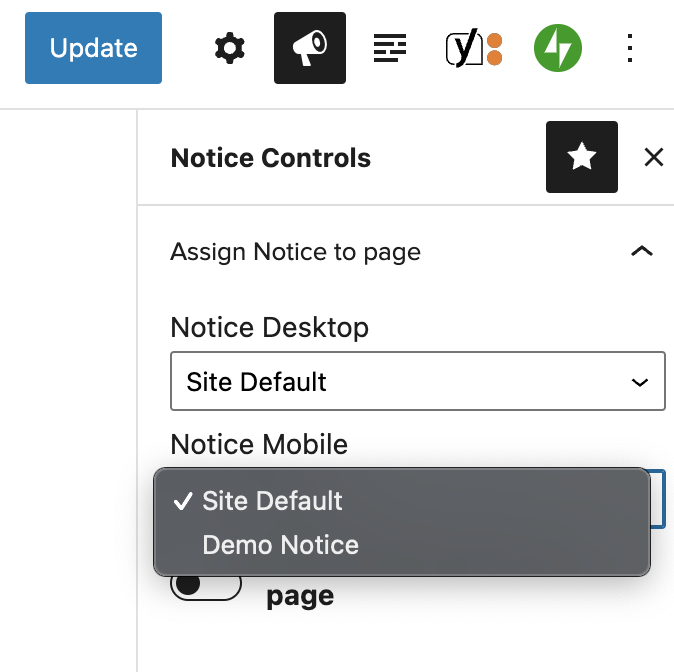
Task: Click the Update button
Action: [93, 48]
